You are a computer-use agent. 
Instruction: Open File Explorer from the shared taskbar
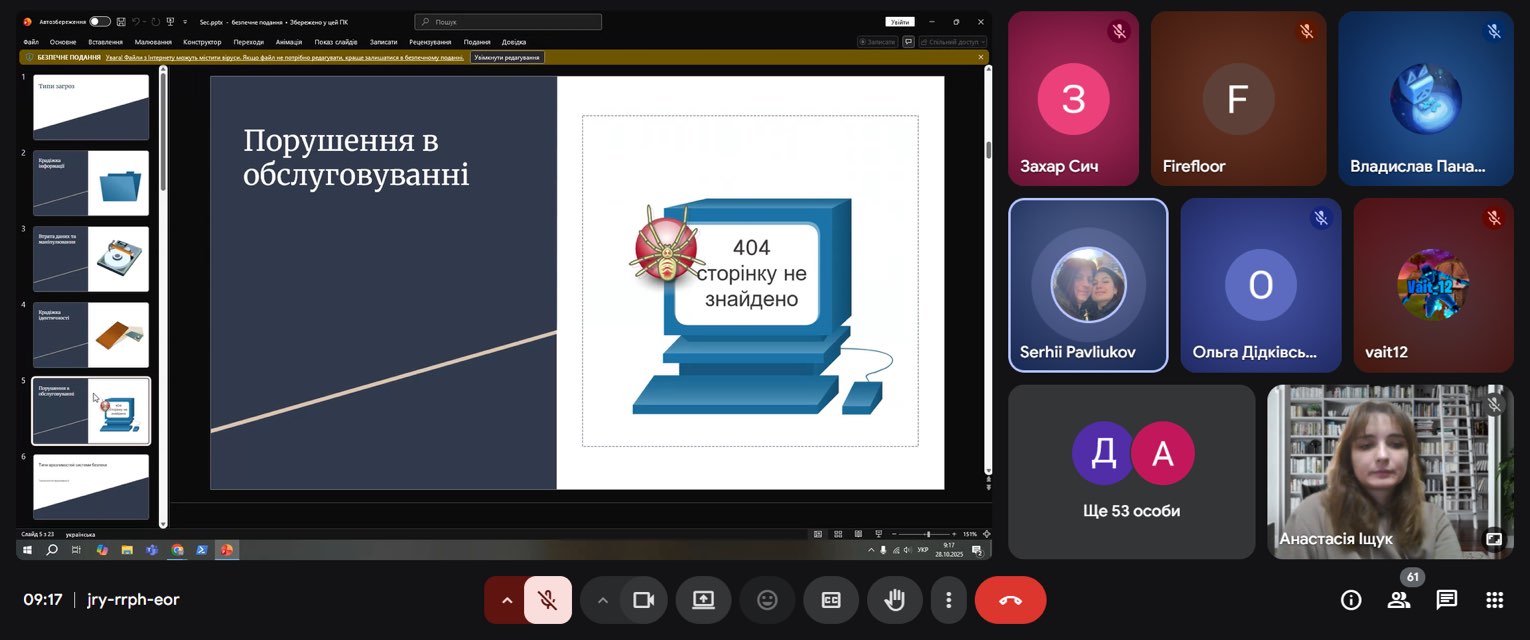(x=127, y=550)
